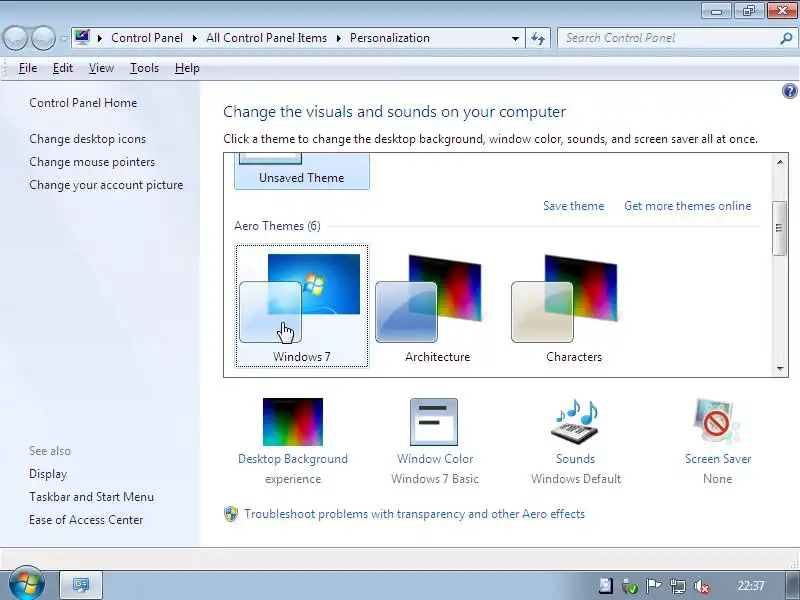Click the Control Panel icon in address bar

point(82,37)
